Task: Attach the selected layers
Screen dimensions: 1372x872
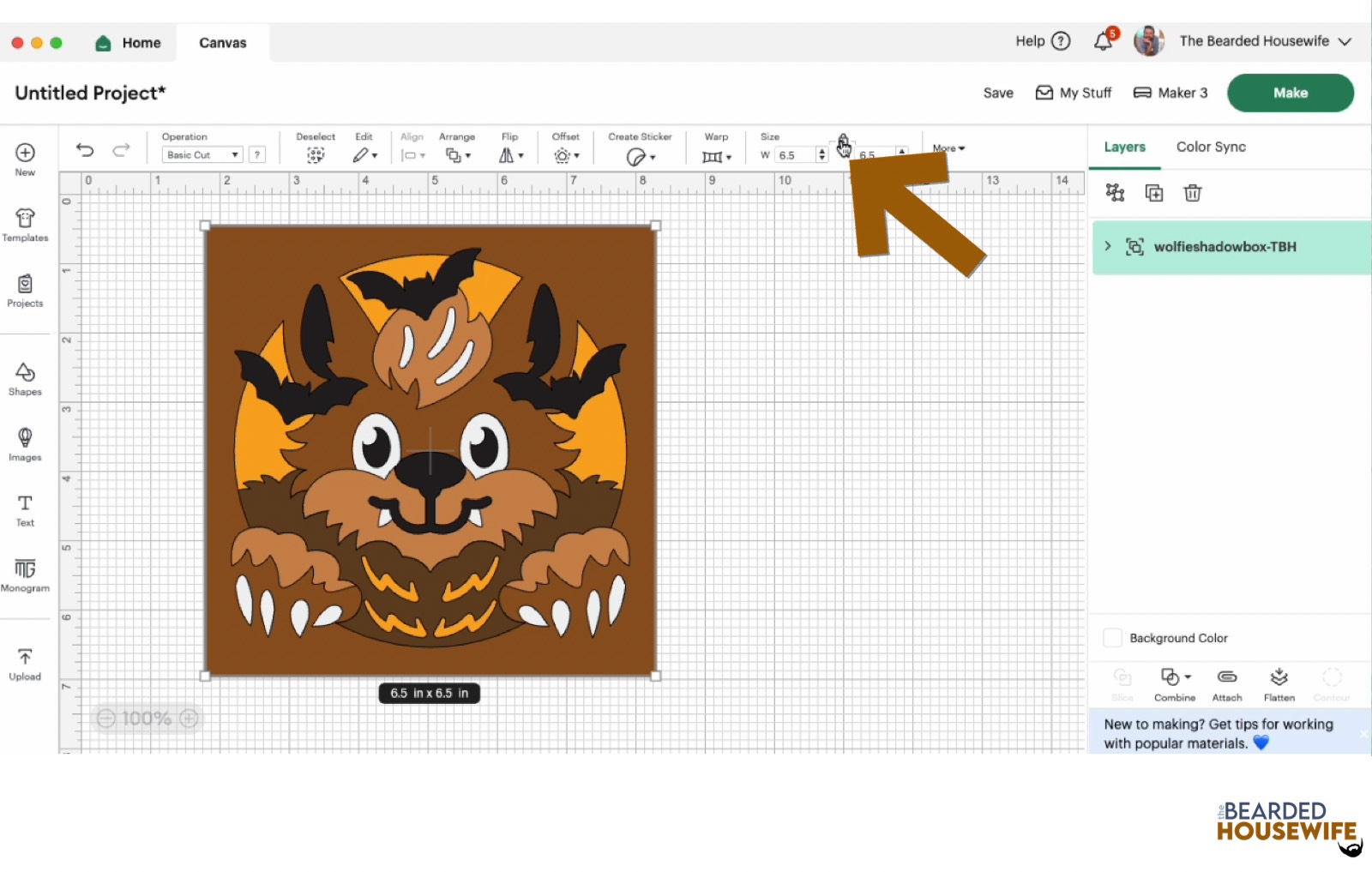Action: [x=1227, y=683]
